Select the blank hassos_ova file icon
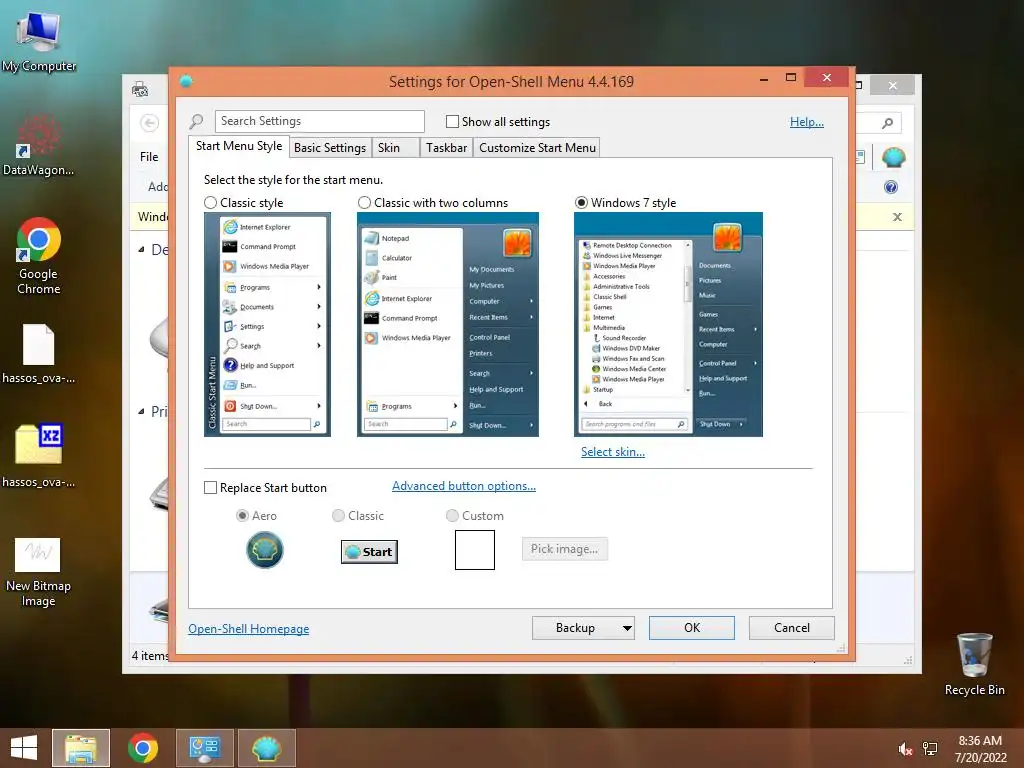 [x=39, y=353]
